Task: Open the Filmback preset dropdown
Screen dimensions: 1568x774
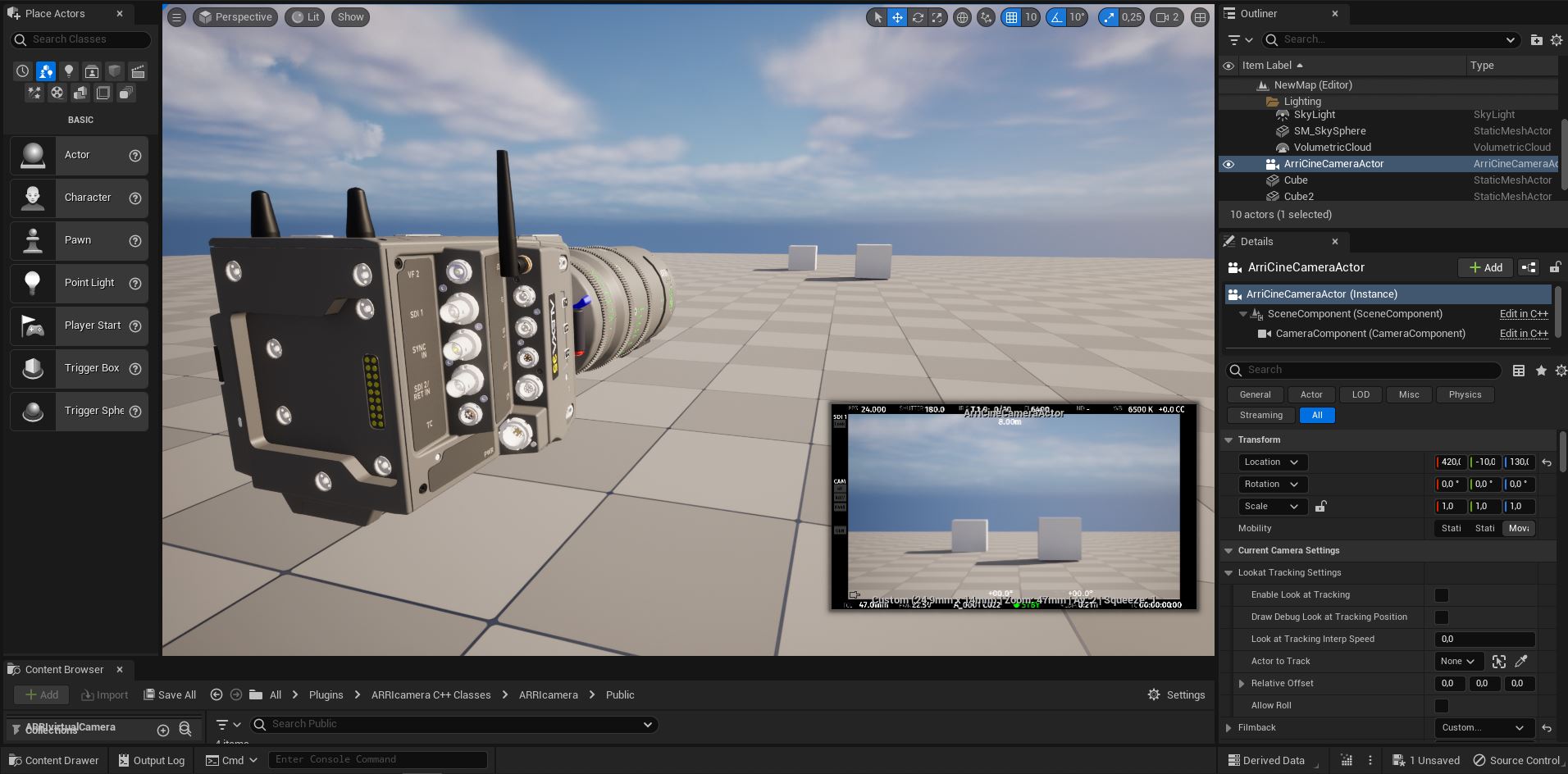Action: (1483, 728)
